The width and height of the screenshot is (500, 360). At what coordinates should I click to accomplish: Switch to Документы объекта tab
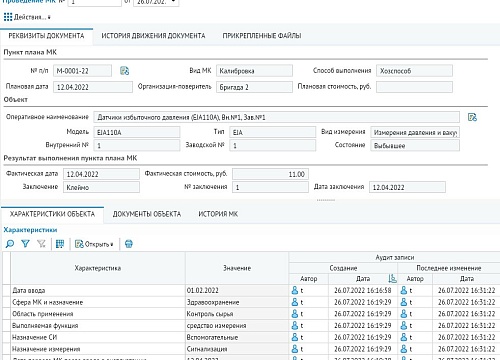point(147,214)
